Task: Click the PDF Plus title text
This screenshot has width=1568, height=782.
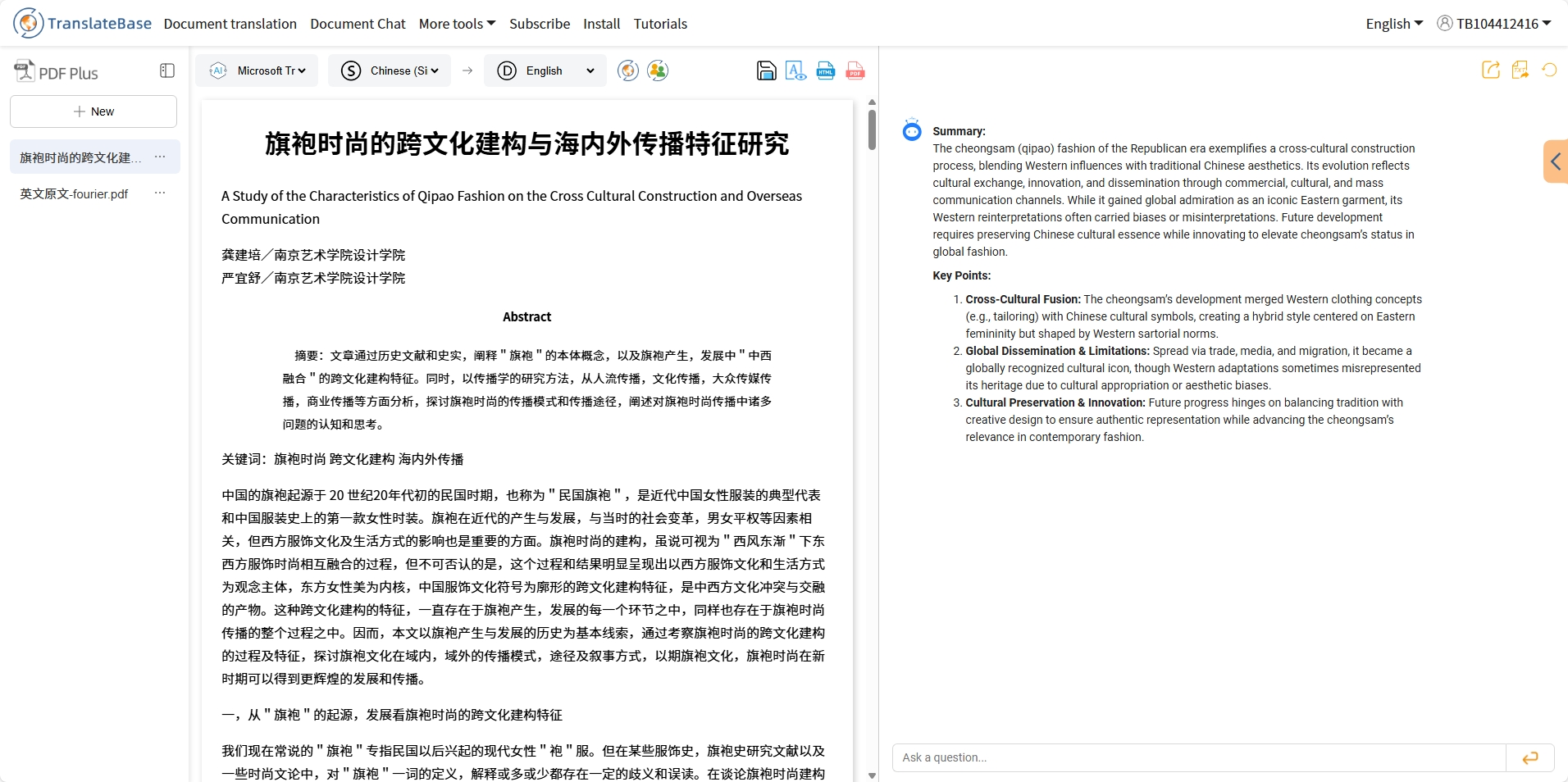Action: click(68, 73)
